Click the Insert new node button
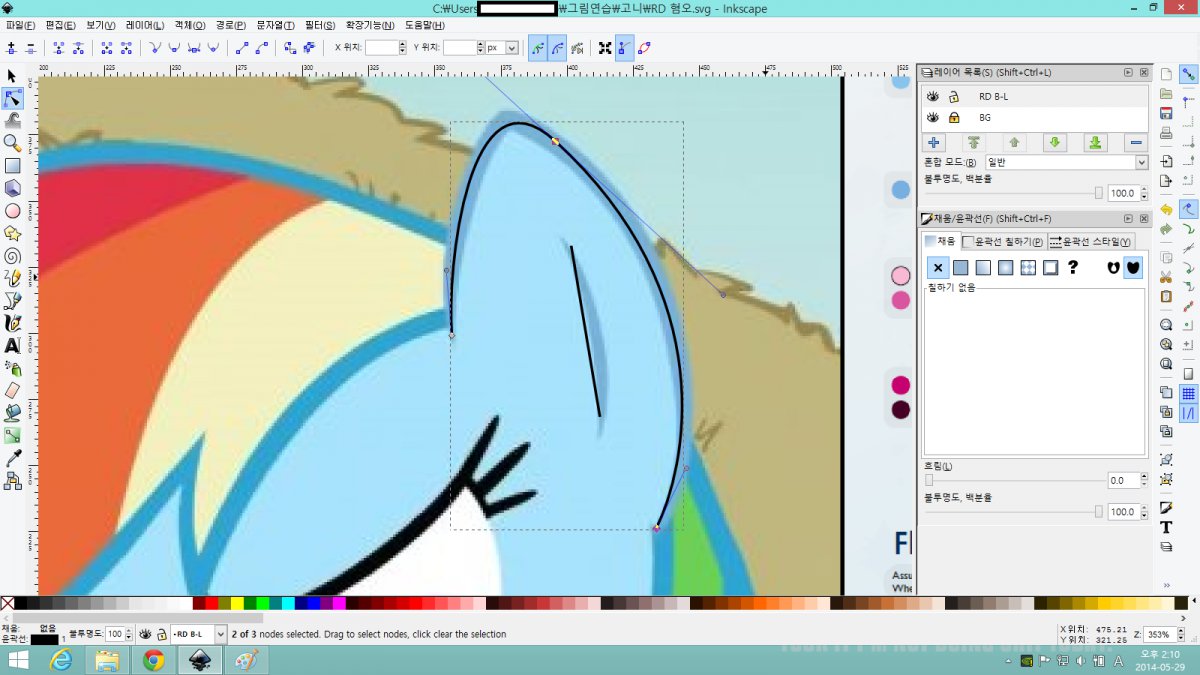The image size is (1200, 675). click(12, 47)
